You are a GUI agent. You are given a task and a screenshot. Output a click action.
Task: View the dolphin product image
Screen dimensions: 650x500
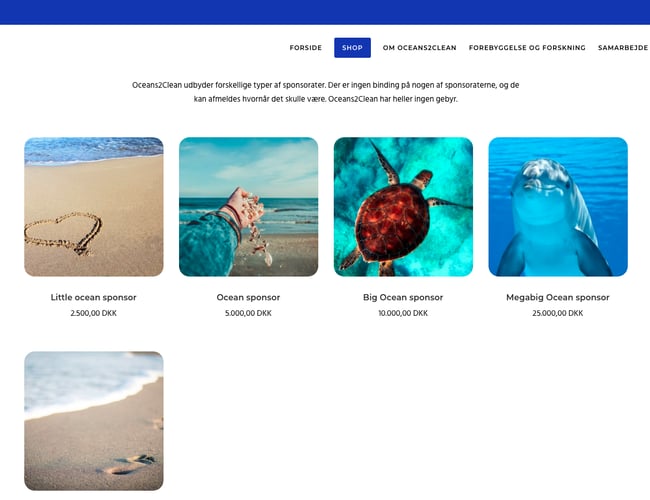[x=558, y=207]
